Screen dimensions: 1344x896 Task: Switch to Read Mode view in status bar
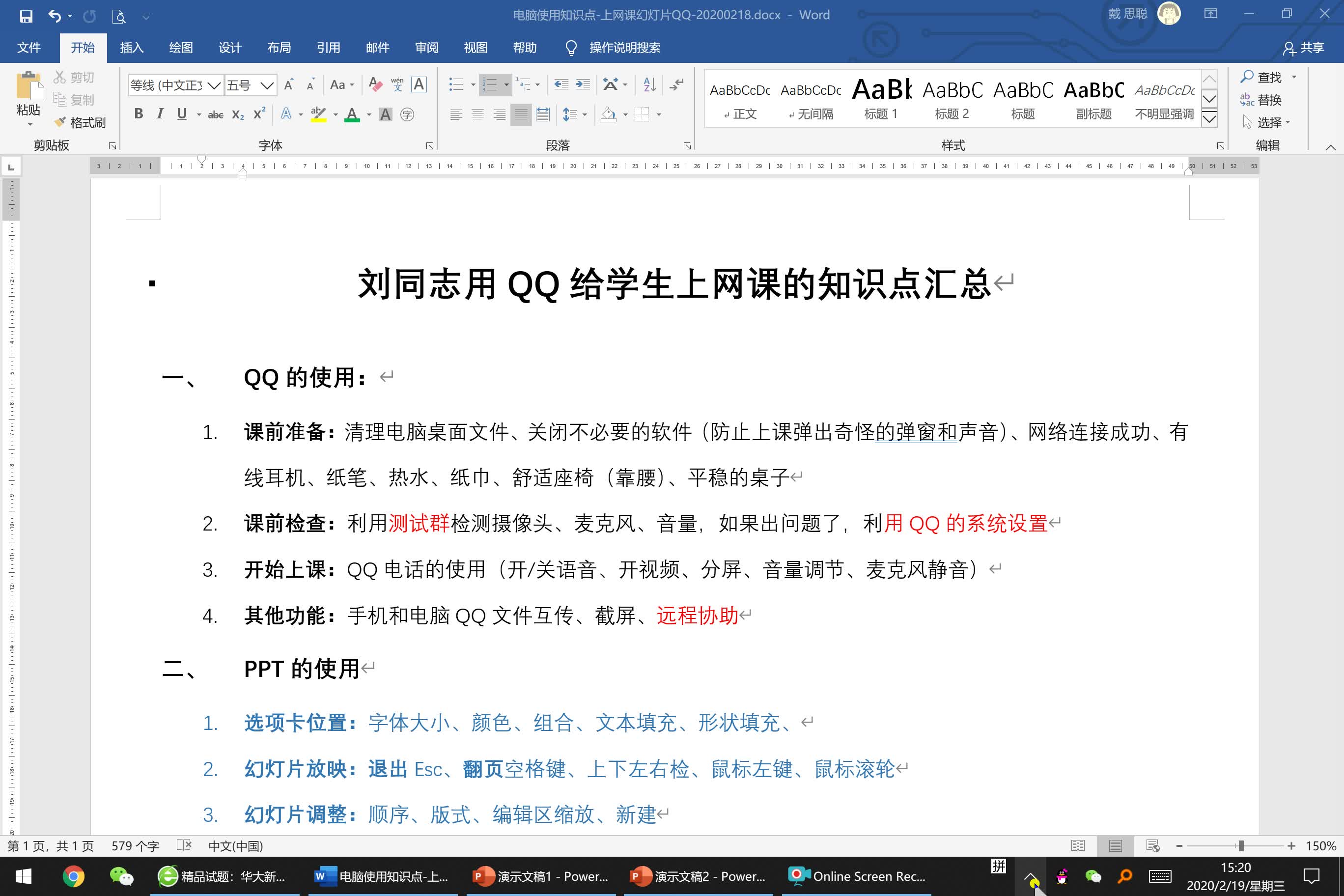[x=1078, y=846]
